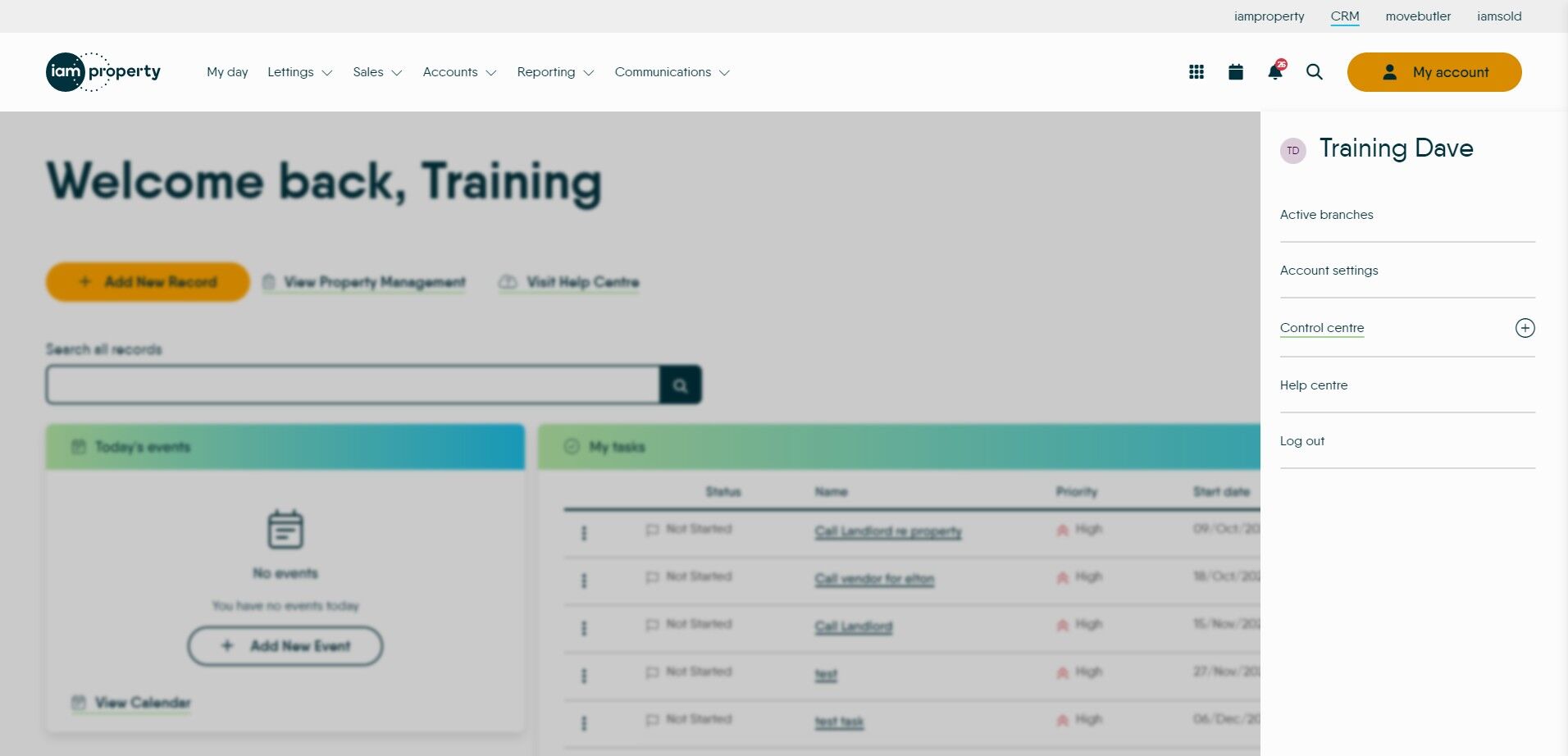
Task: Select the CRM tab in the top bar
Action: [x=1345, y=16]
